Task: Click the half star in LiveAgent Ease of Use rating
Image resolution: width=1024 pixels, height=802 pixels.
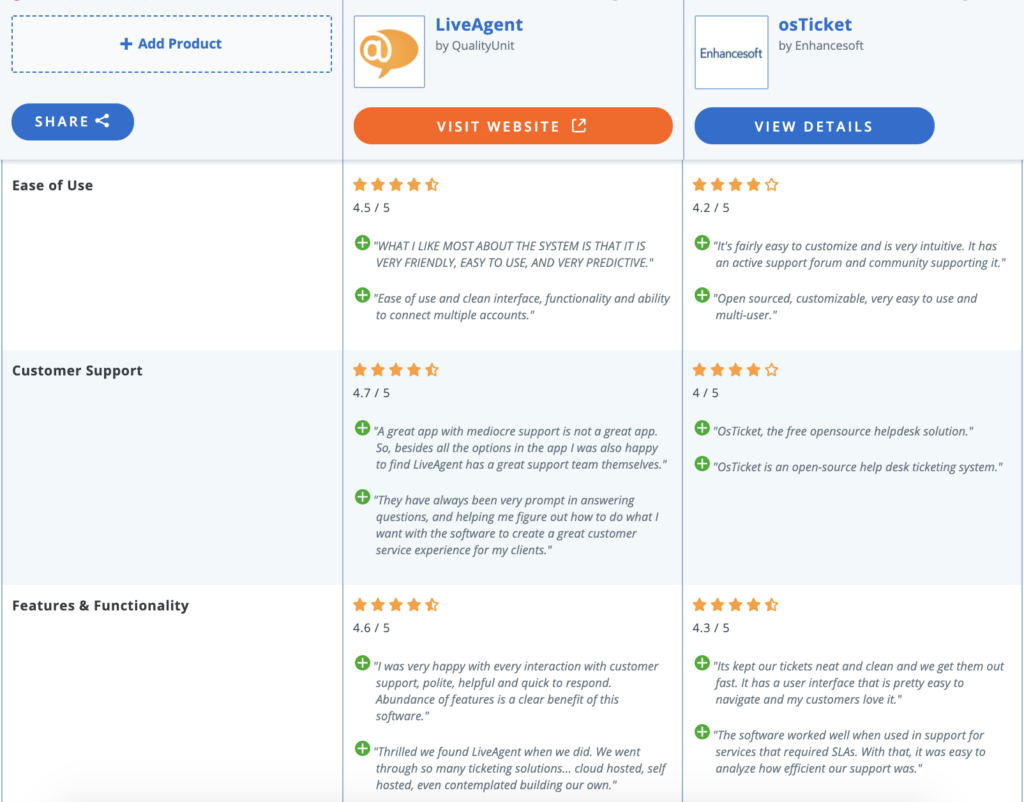Action: coord(431,184)
